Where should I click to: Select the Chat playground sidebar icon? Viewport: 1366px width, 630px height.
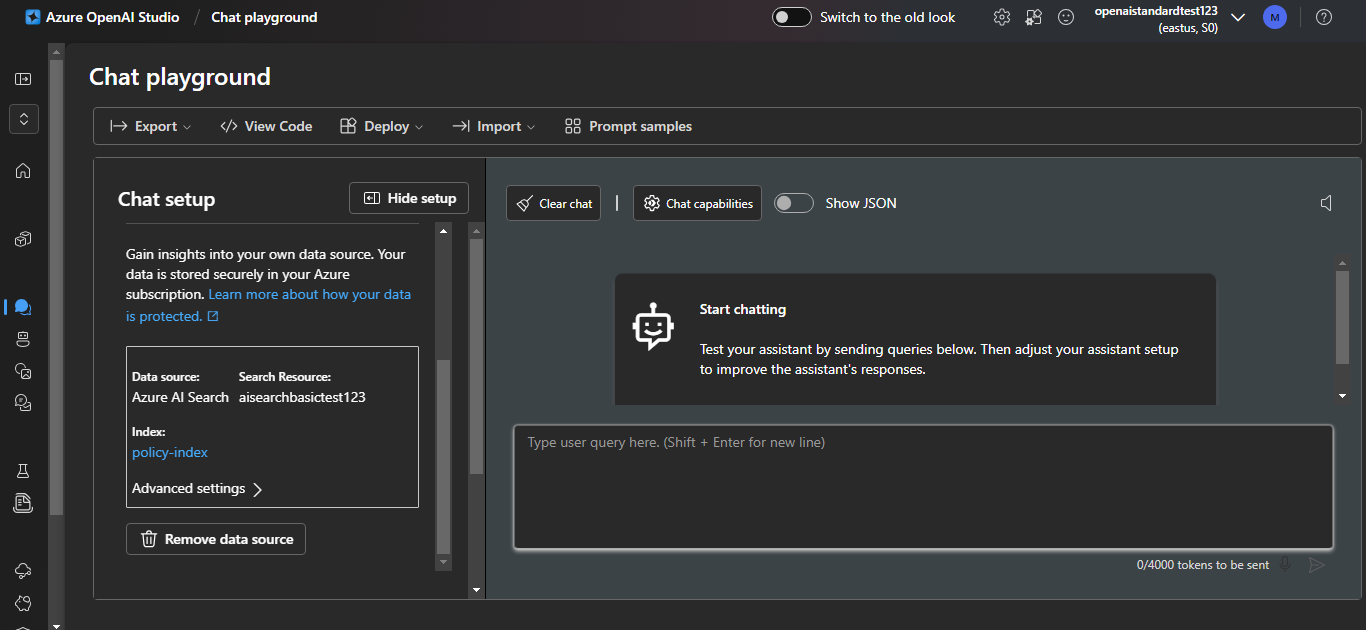point(23,307)
